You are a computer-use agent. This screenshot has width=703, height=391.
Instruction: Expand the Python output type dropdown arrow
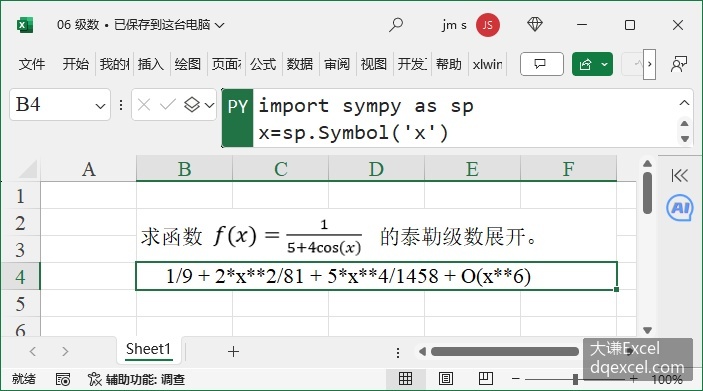click(209, 105)
